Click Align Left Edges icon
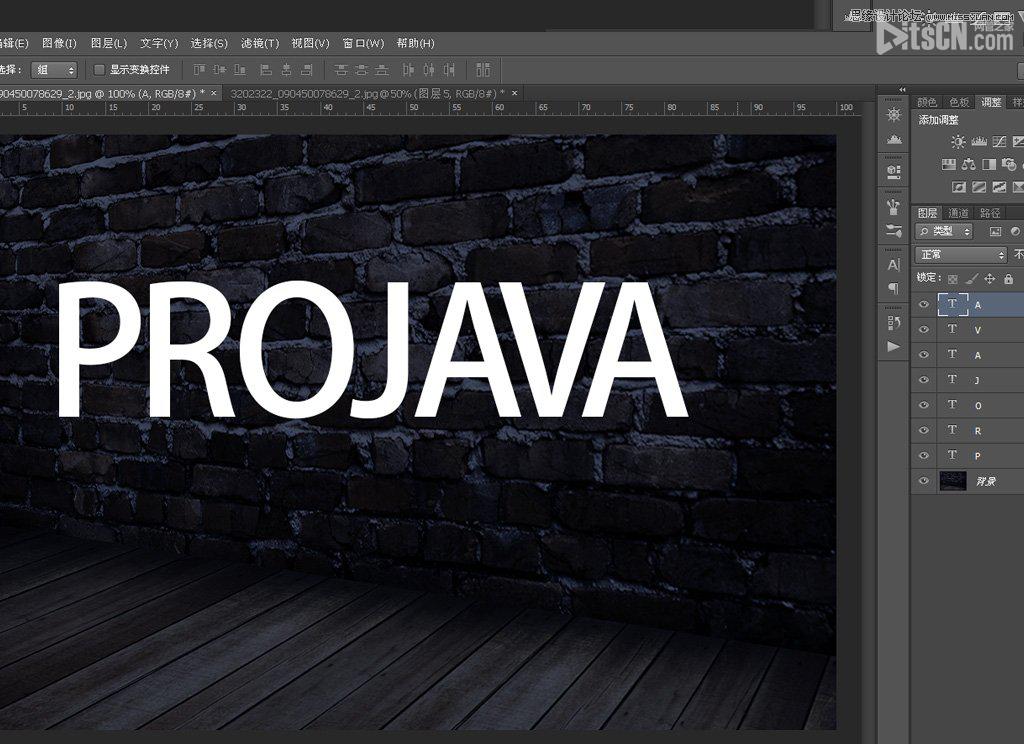The height and width of the screenshot is (744, 1024). pos(266,69)
